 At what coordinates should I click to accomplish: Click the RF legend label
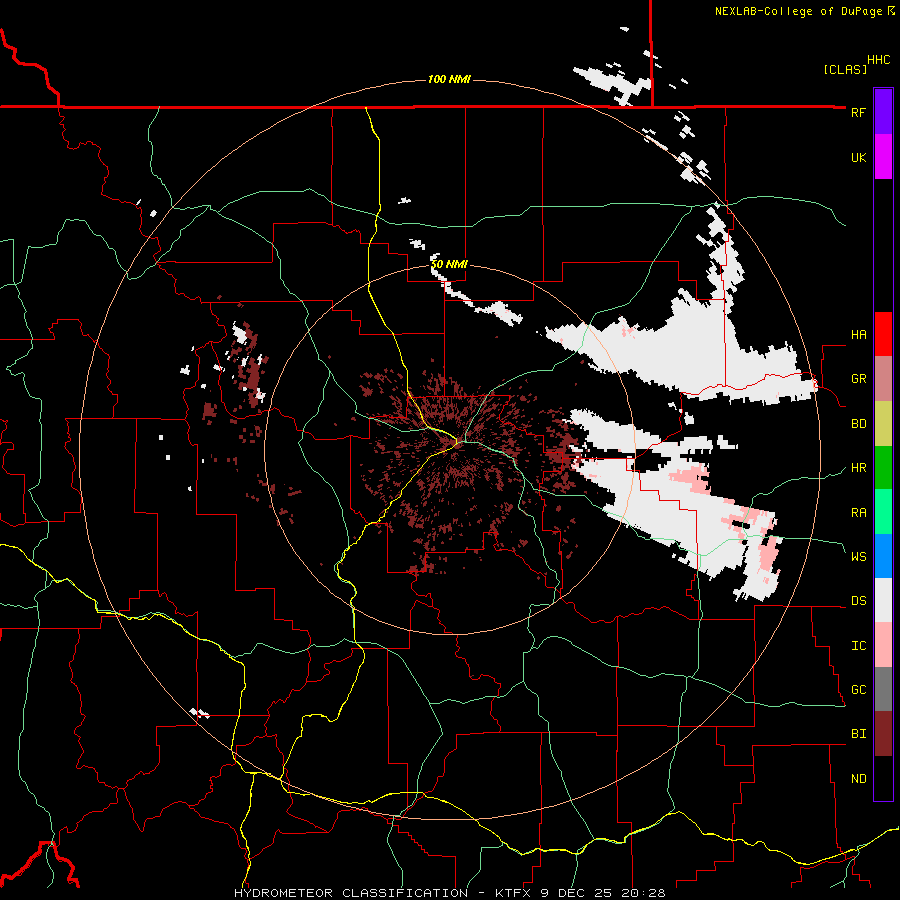(858, 112)
